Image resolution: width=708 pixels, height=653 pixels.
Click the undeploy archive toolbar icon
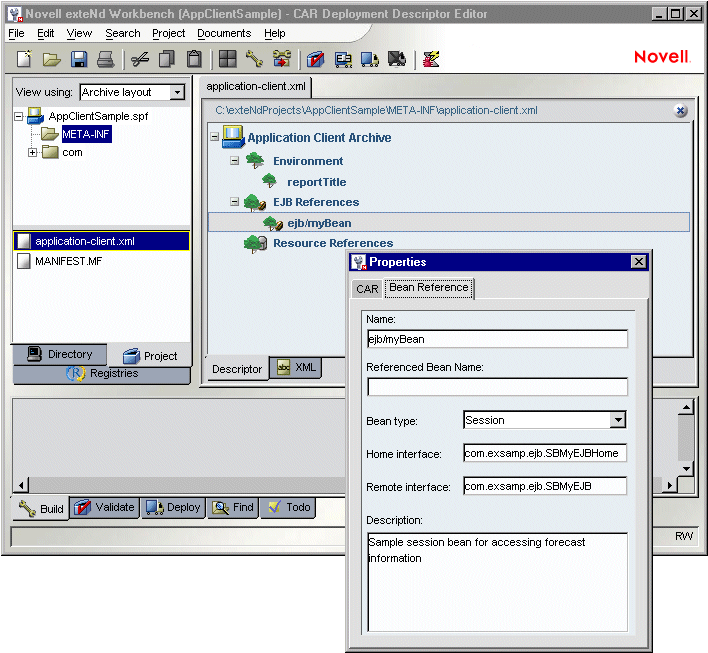pos(397,59)
